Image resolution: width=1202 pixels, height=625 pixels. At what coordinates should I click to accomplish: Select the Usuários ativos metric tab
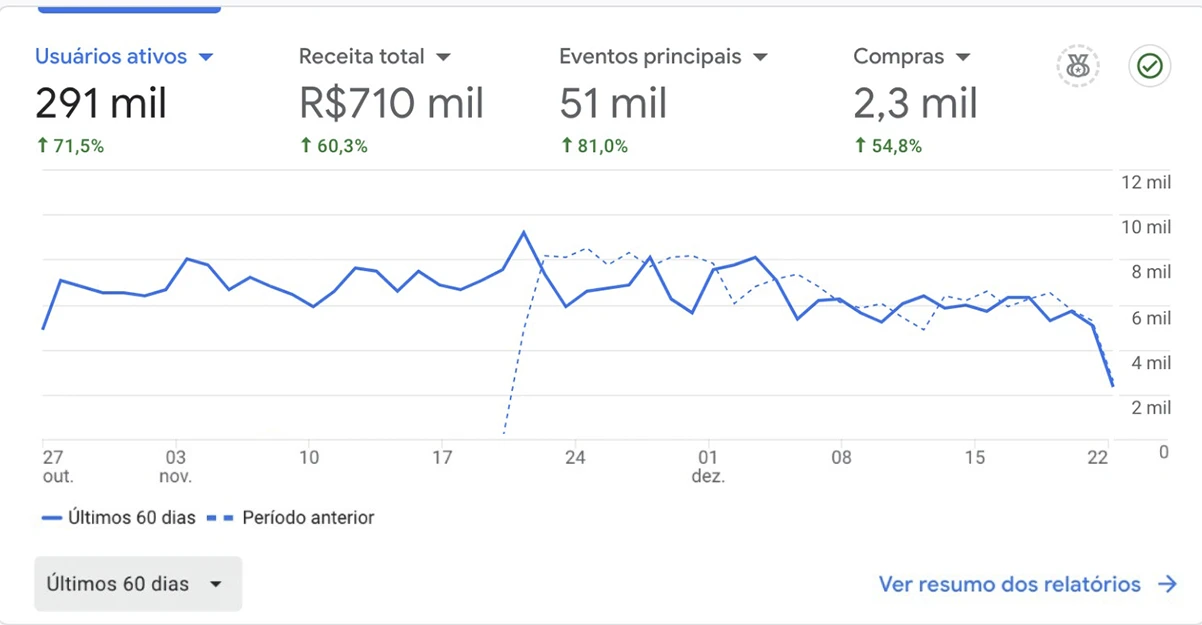click(x=110, y=57)
